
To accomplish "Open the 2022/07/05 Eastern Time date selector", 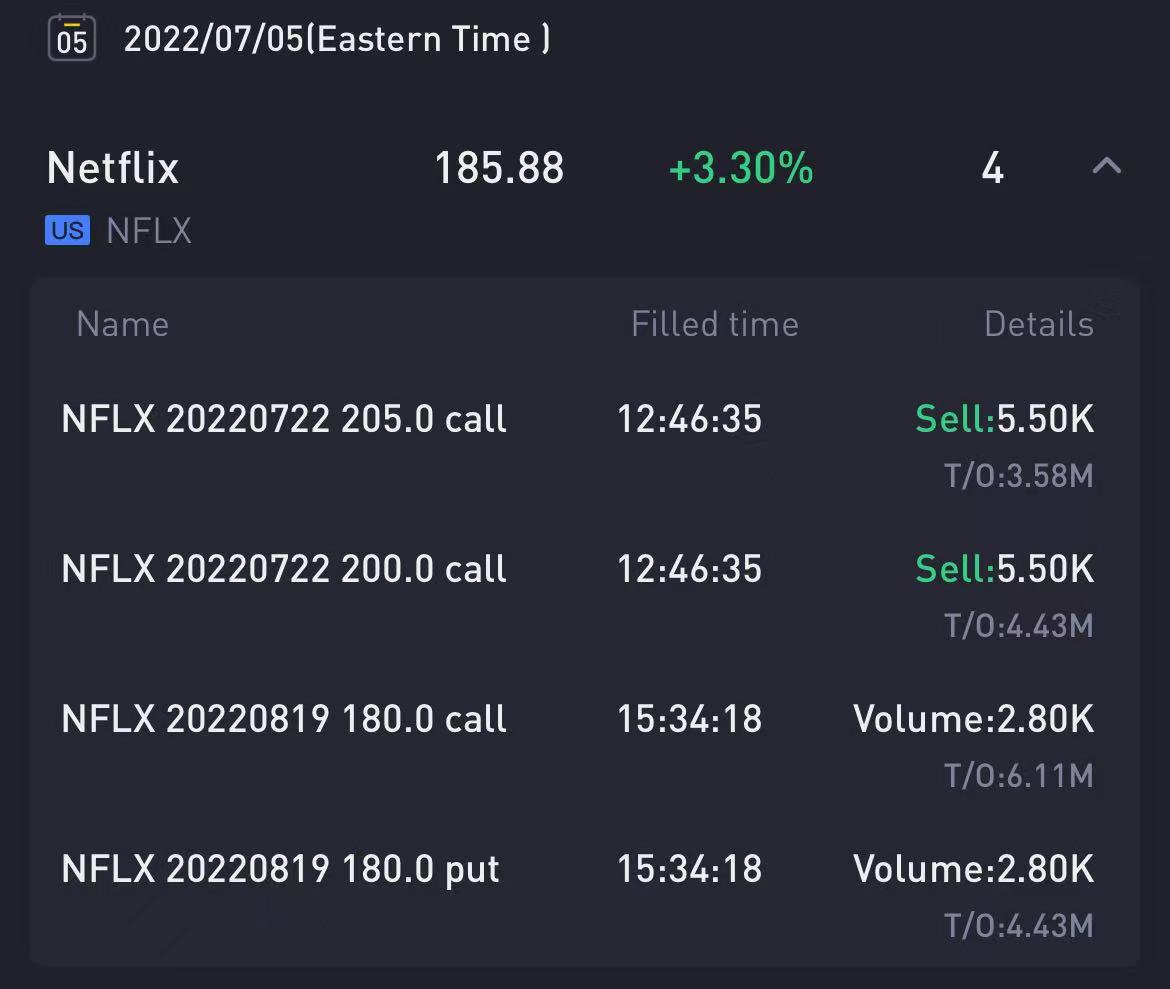I will pyautogui.click(x=336, y=39).
